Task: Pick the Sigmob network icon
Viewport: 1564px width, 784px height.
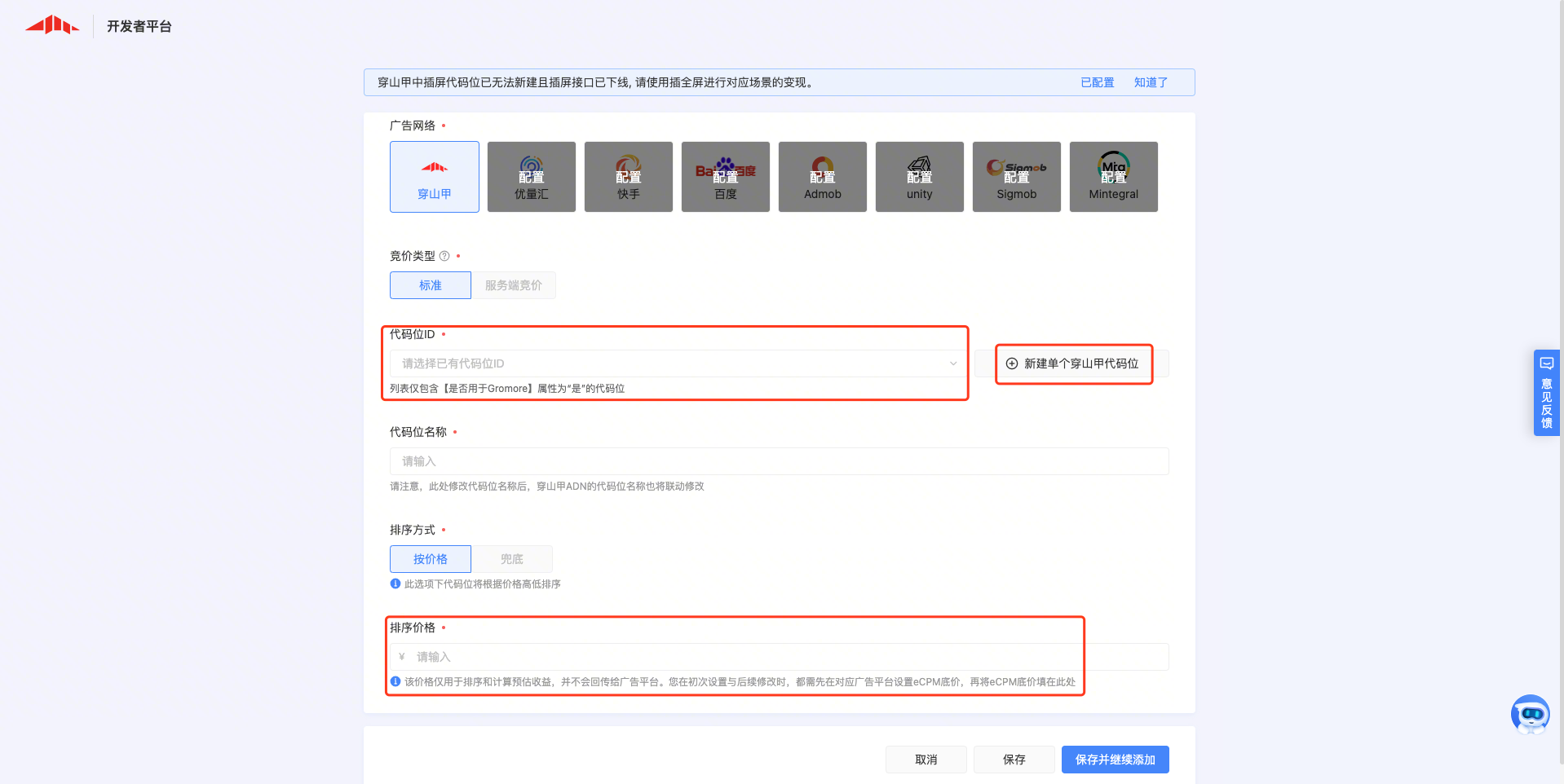Action: [x=1016, y=177]
